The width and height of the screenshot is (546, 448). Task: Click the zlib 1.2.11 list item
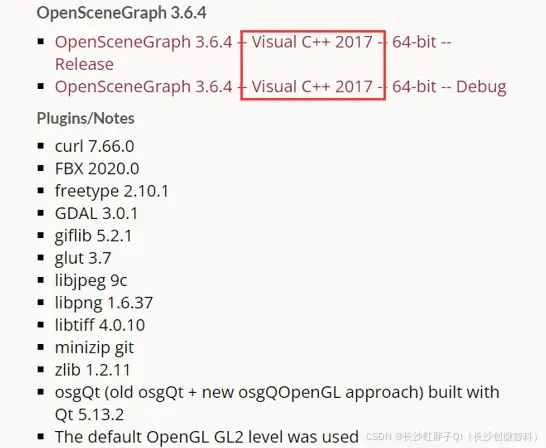(x=92, y=370)
